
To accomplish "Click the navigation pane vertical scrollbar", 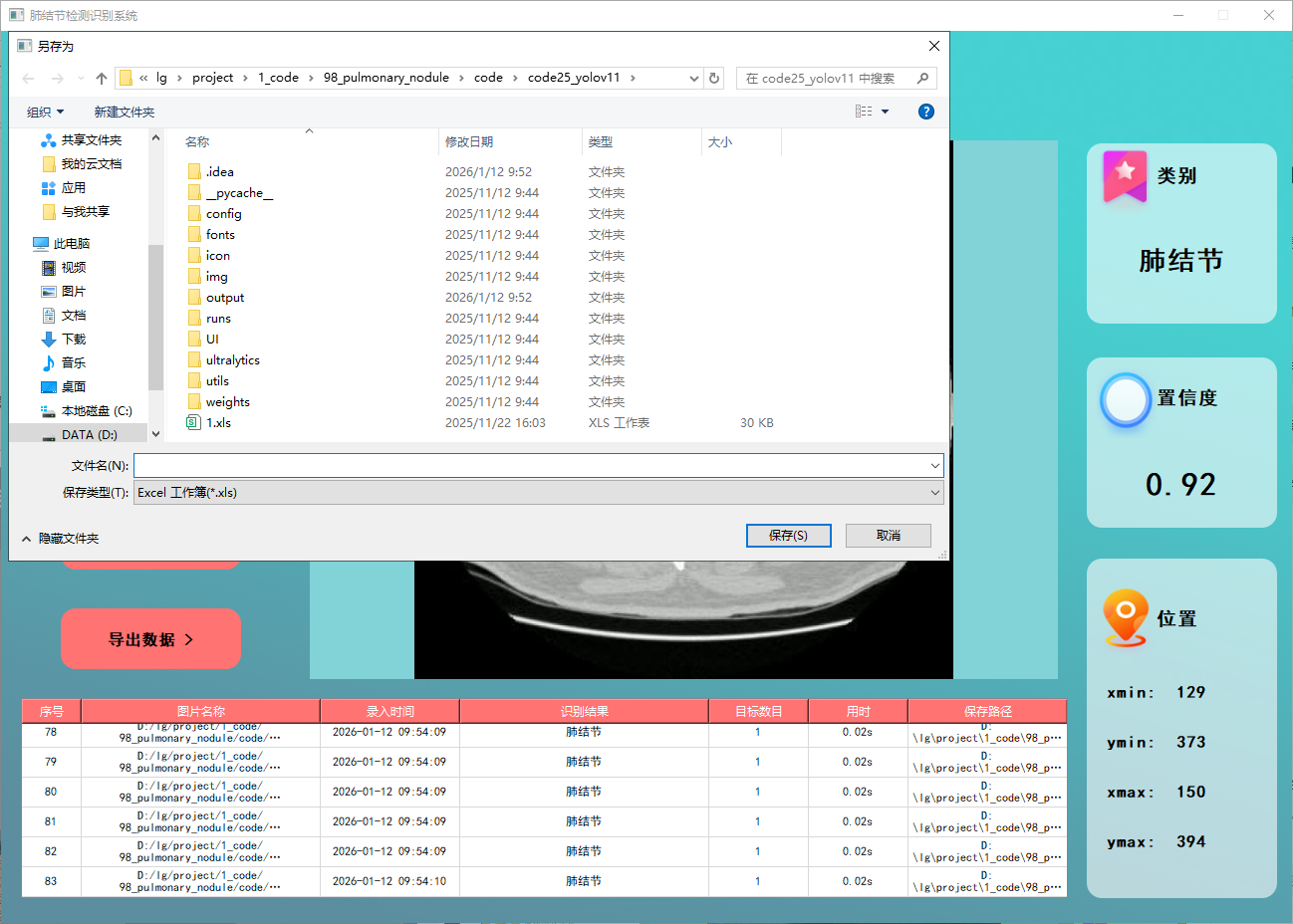I will point(155,318).
